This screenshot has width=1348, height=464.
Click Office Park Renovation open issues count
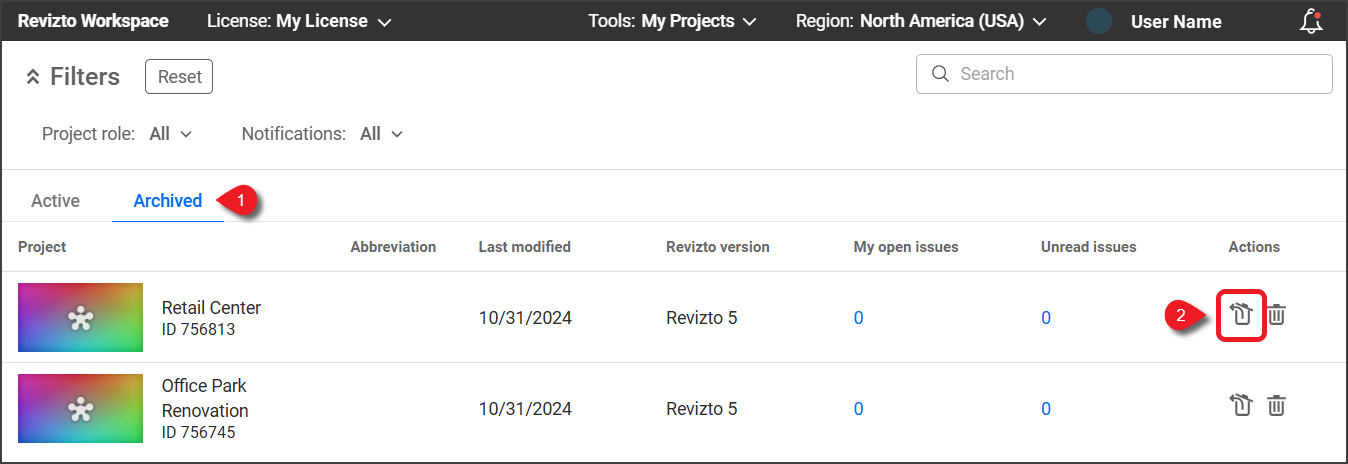[x=858, y=408]
